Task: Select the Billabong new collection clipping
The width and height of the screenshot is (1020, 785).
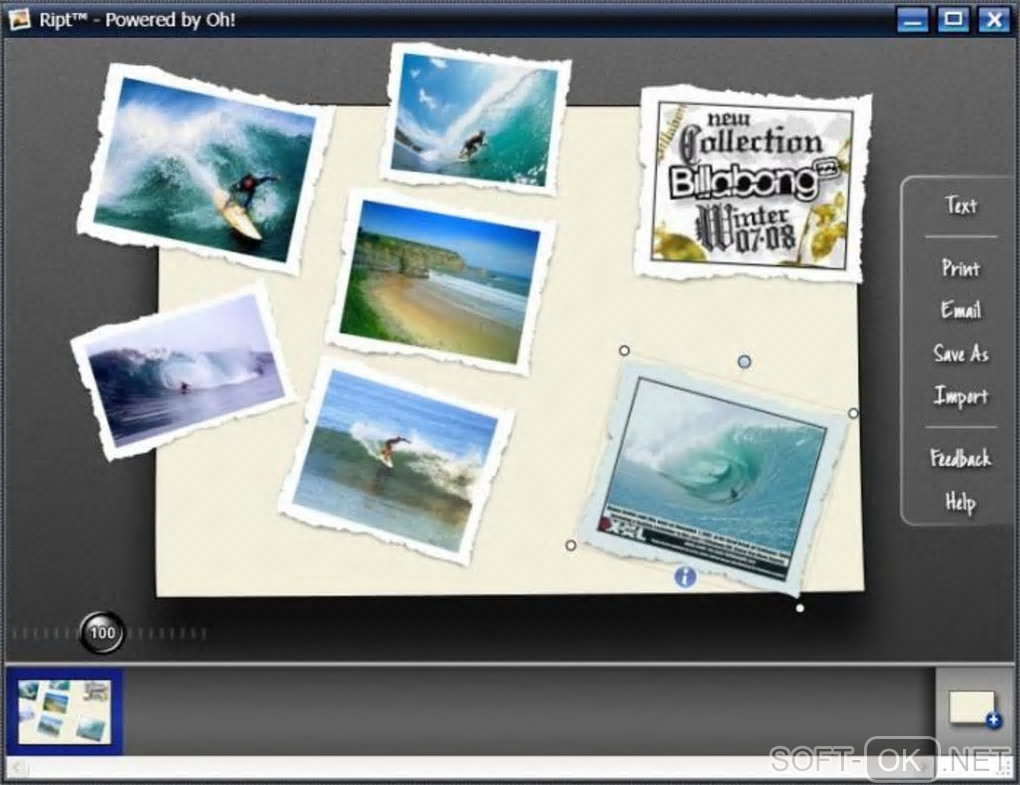Action: pyautogui.click(x=753, y=184)
